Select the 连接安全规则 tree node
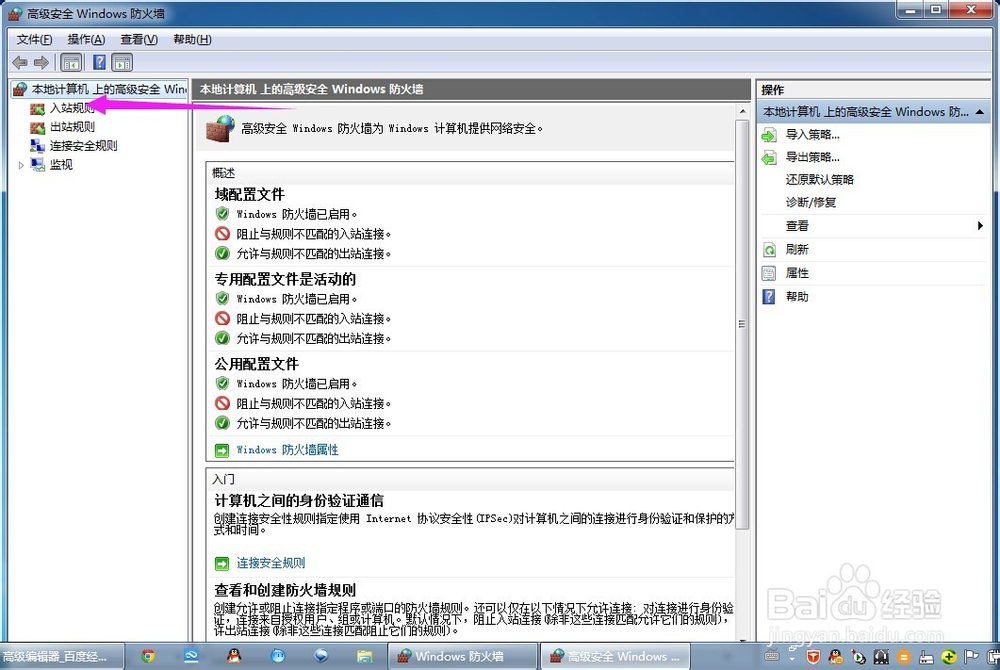 click(84, 146)
